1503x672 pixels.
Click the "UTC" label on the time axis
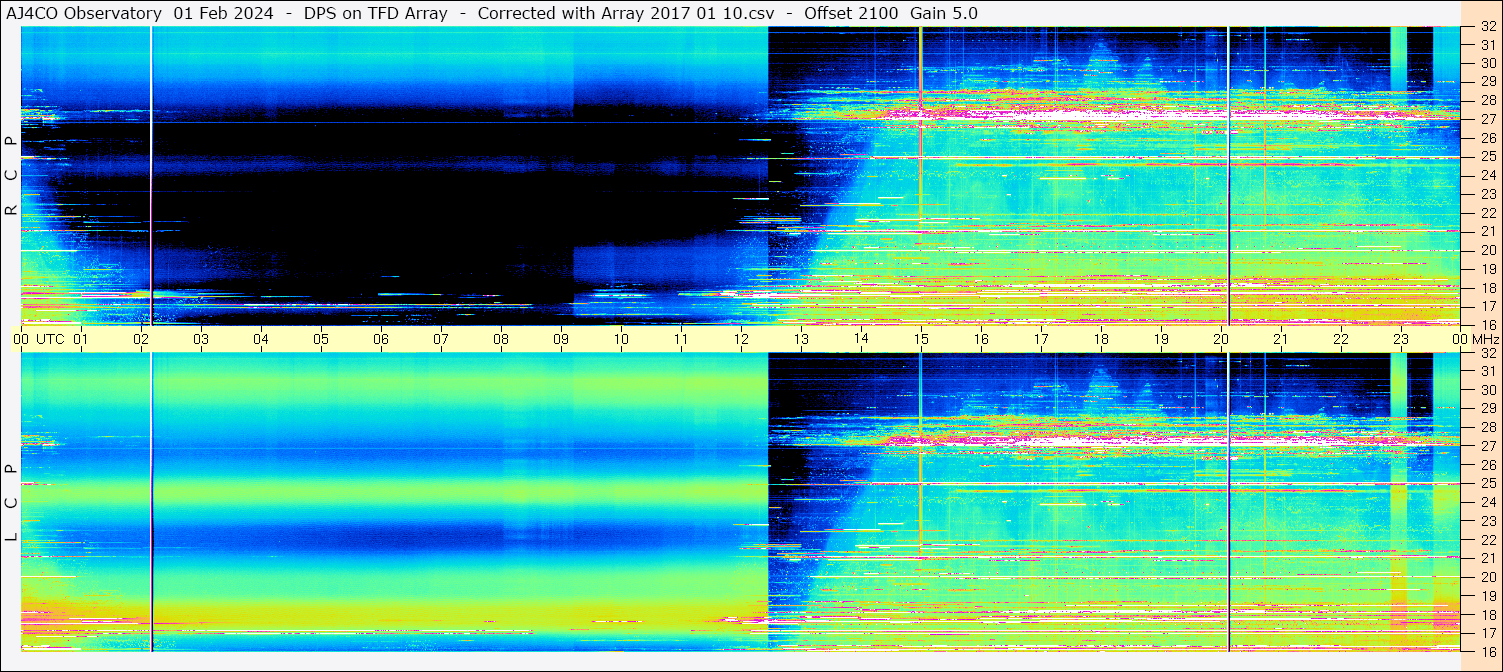(51, 339)
